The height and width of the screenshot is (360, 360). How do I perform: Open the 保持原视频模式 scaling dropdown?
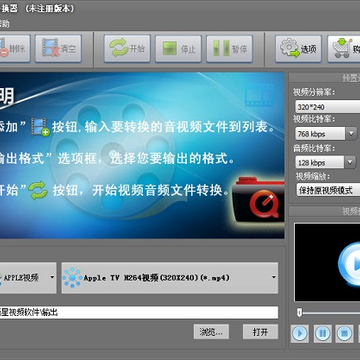pyautogui.click(x=328, y=190)
